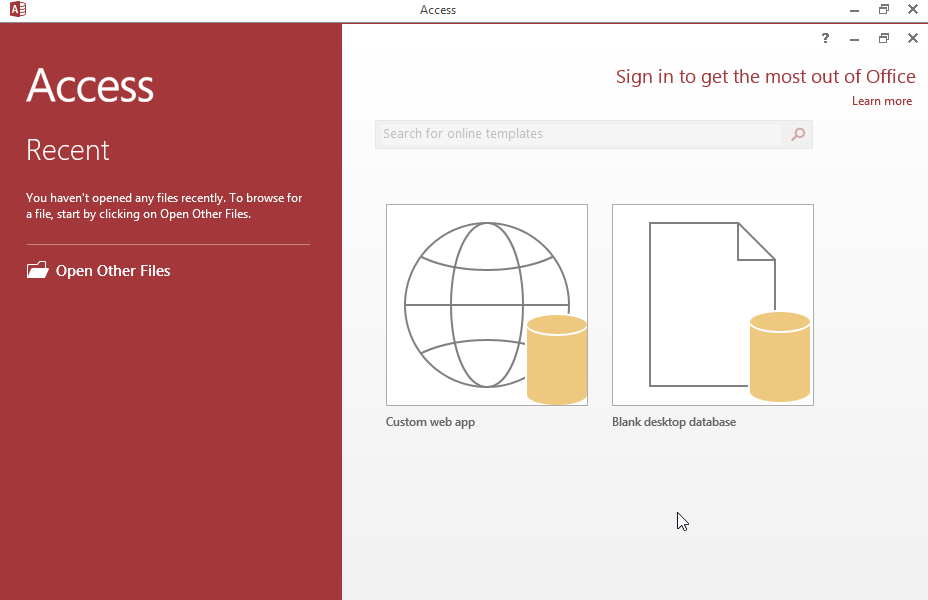The width and height of the screenshot is (928, 600).
Task: Restore the outer Access title bar window
Action: pos(884,9)
